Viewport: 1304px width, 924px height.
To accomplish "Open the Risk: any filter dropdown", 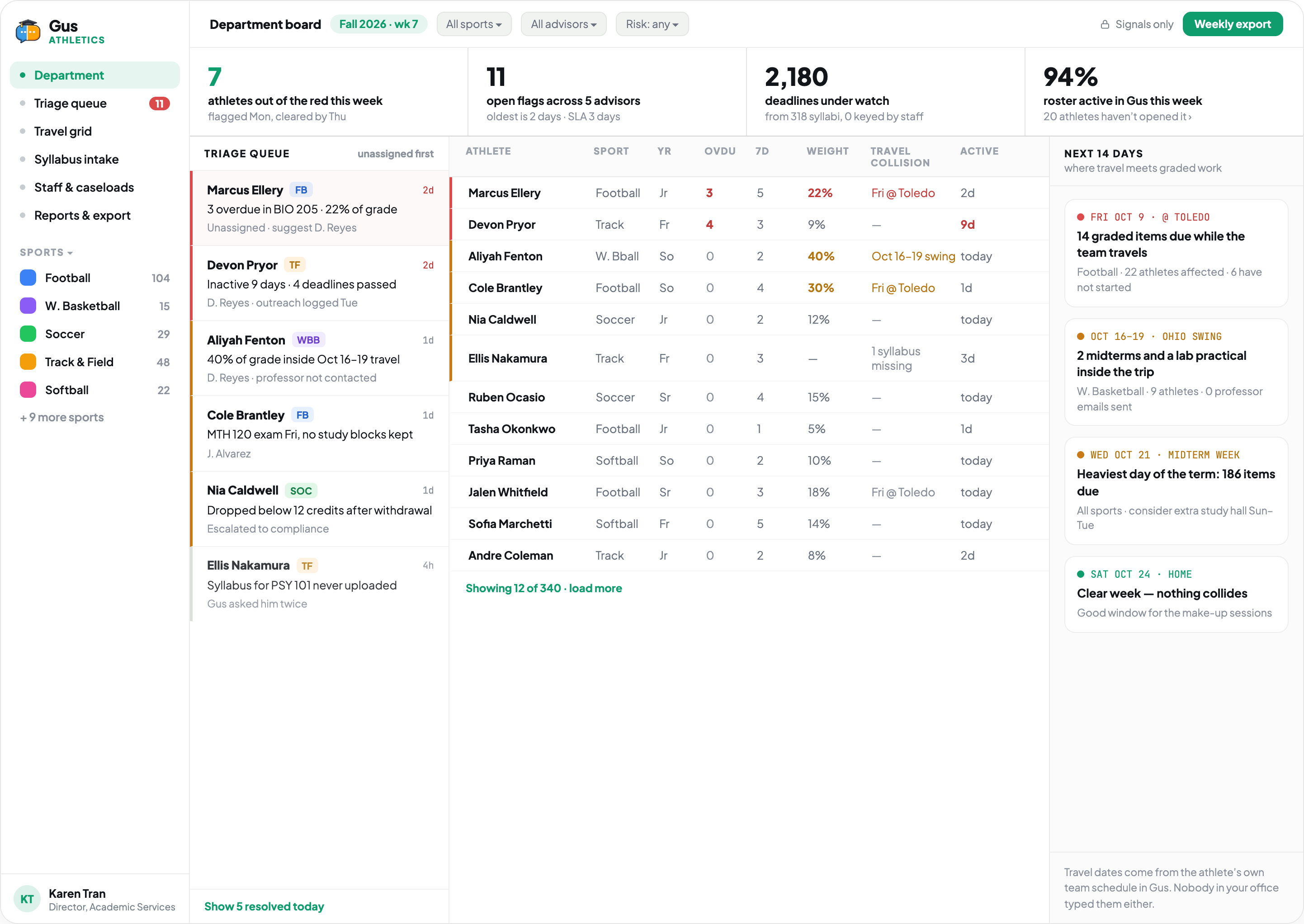I will [652, 24].
